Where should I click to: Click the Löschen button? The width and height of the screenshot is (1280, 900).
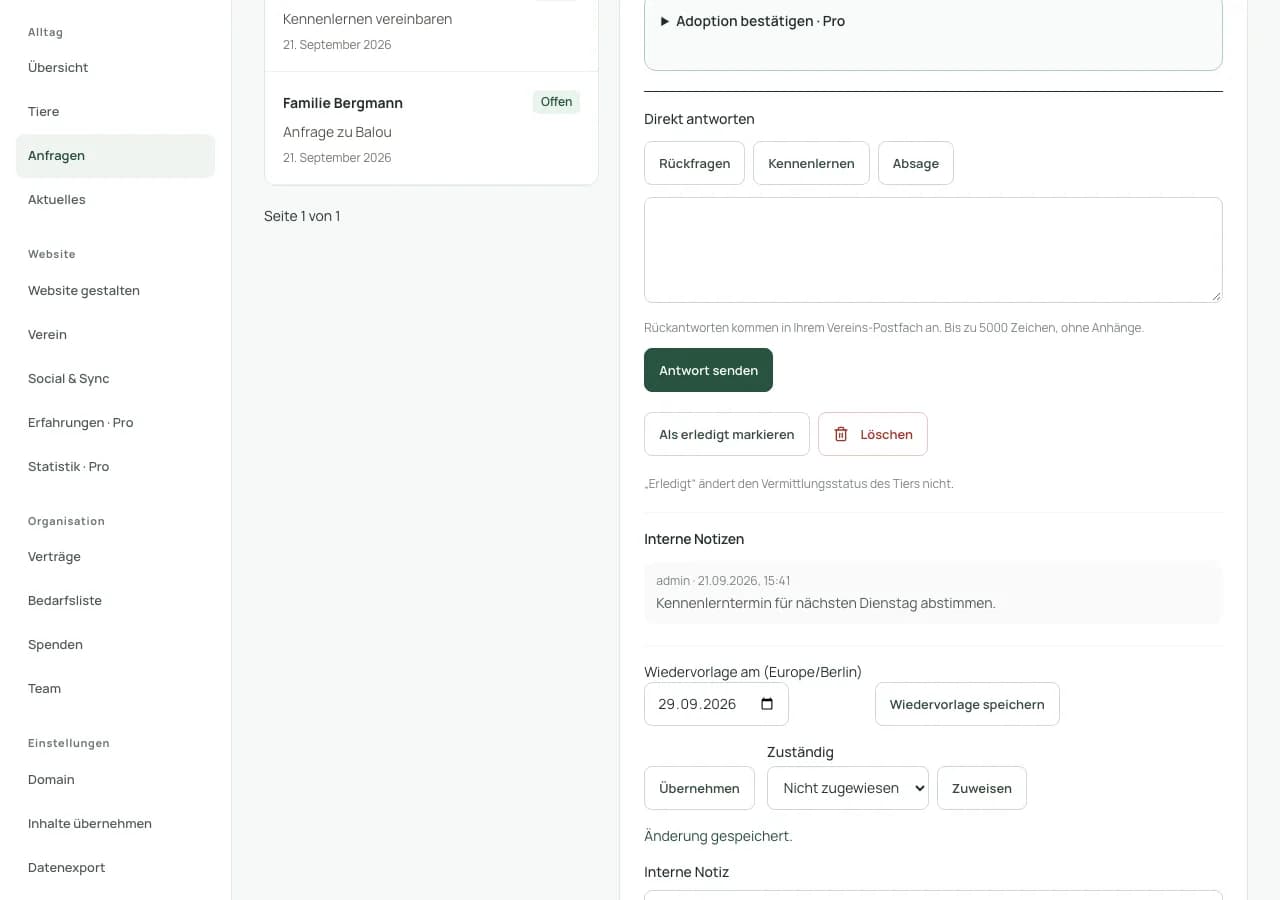point(872,434)
